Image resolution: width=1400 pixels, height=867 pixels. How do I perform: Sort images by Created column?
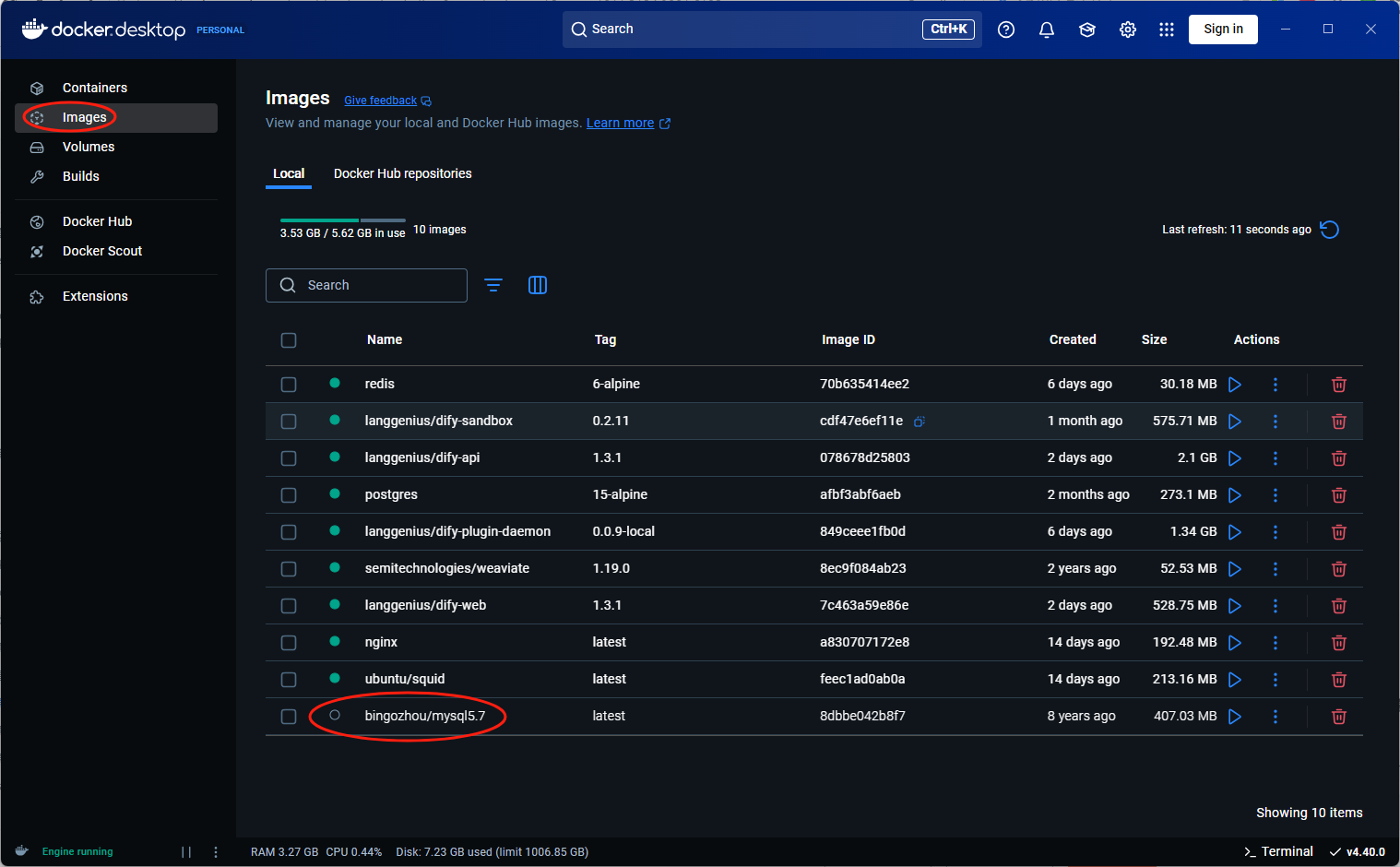1073,339
